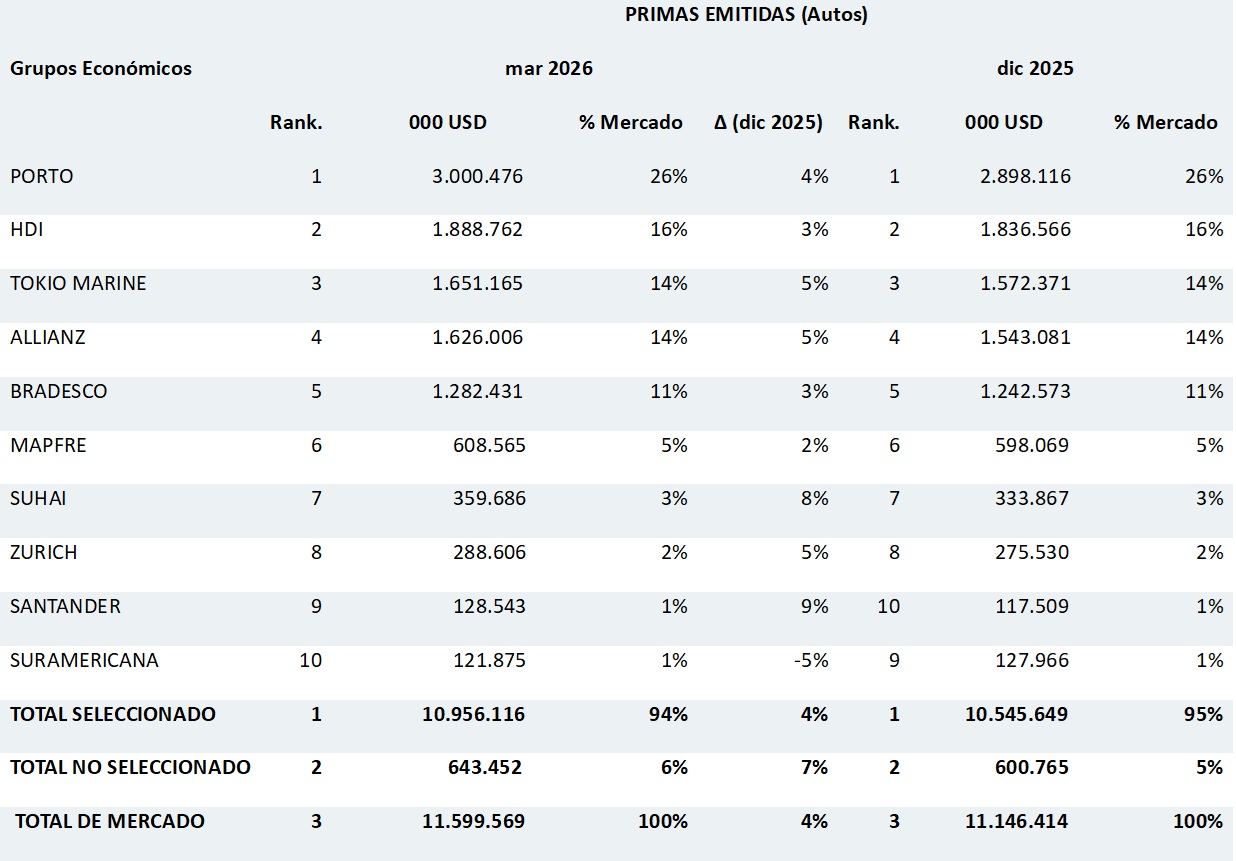The image size is (1236, 861).
Task: Click the ALLIANZ row label
Action: tap(48, 337)
